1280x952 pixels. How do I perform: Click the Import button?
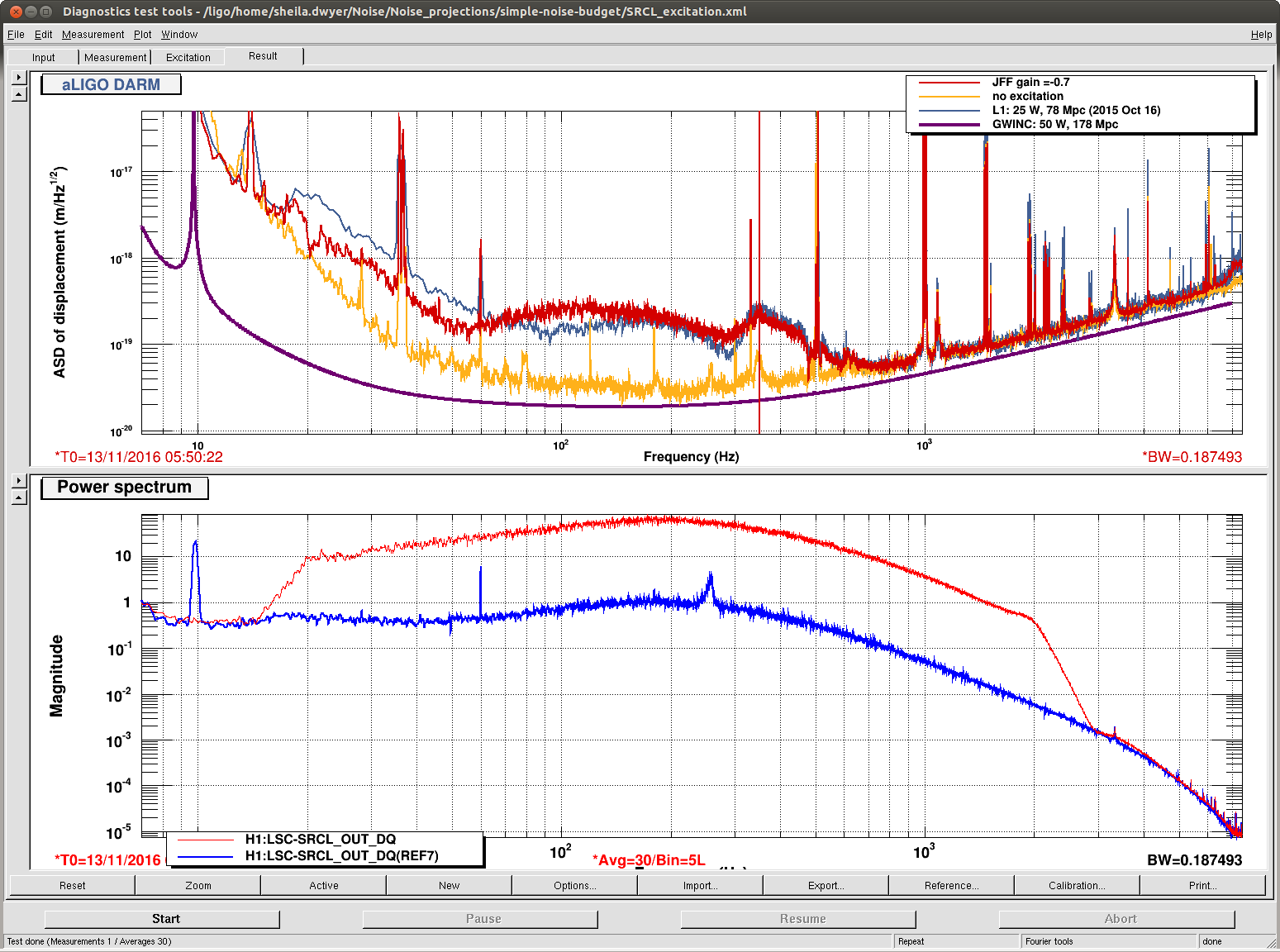700,885
